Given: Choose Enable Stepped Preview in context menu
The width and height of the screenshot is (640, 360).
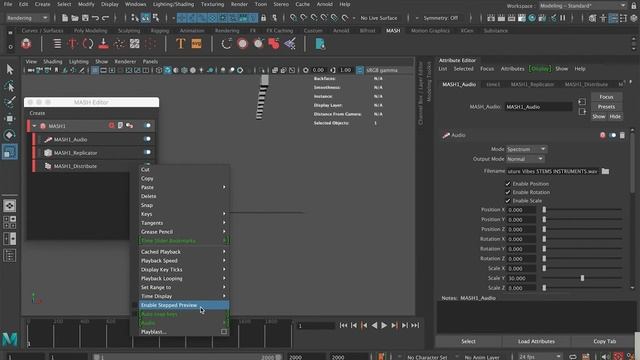Looking at the screenshot, I should point(183,305).
